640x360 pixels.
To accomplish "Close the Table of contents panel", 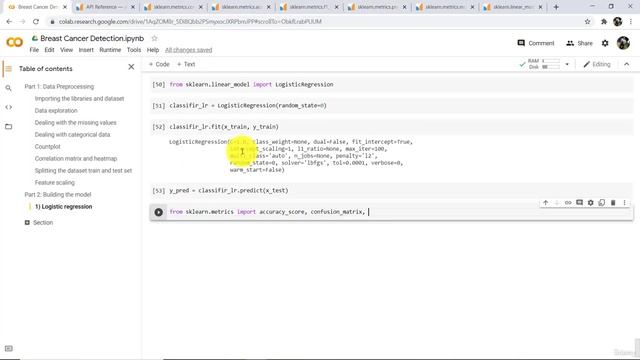I will click(x=131, y=67).
